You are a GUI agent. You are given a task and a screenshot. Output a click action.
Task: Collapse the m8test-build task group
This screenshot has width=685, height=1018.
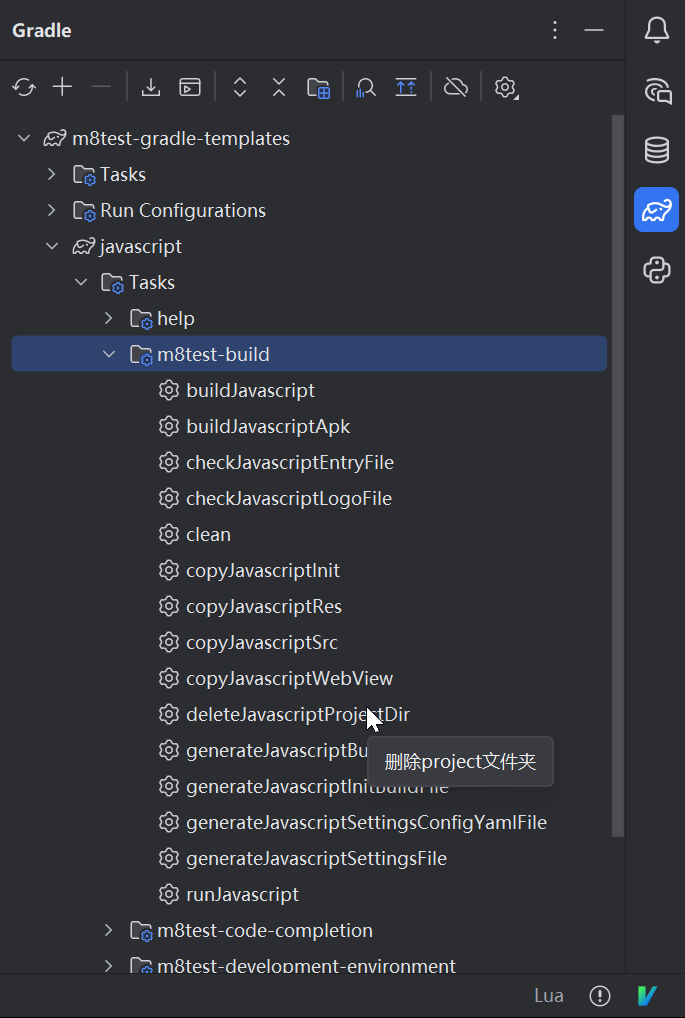(x=109, y=354)
